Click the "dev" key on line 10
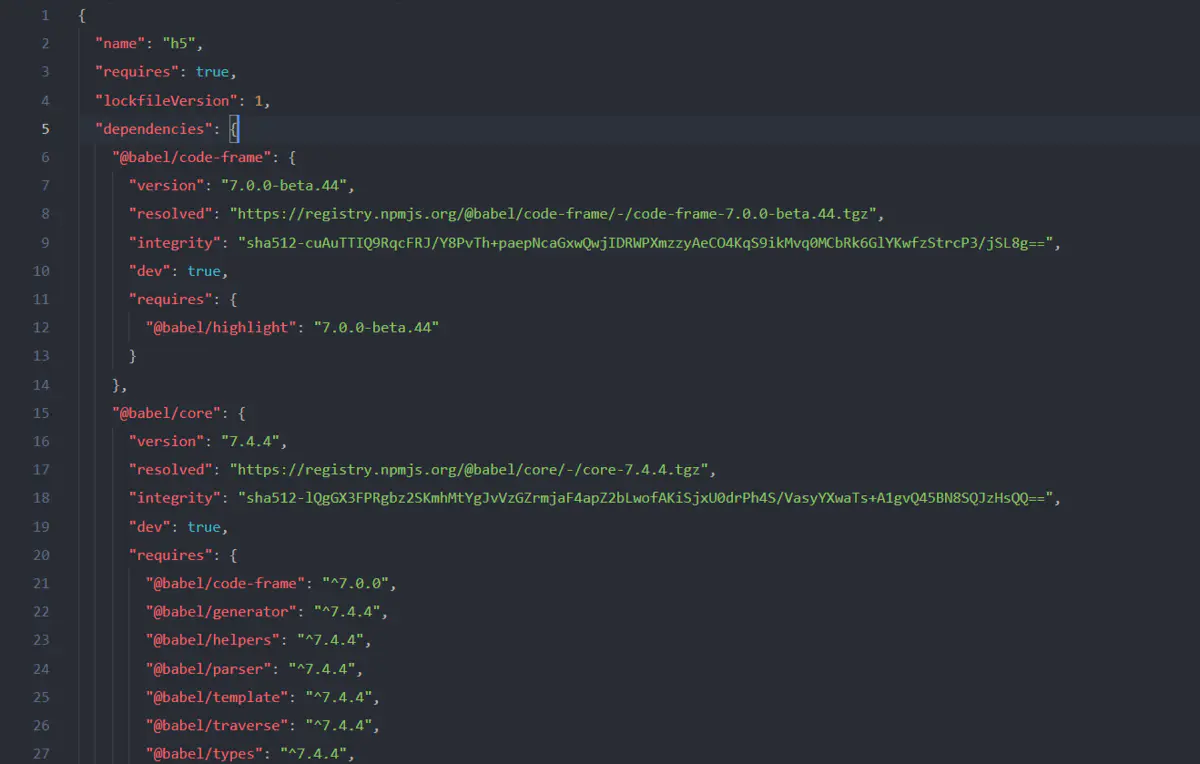 click(x=150, y=271)
